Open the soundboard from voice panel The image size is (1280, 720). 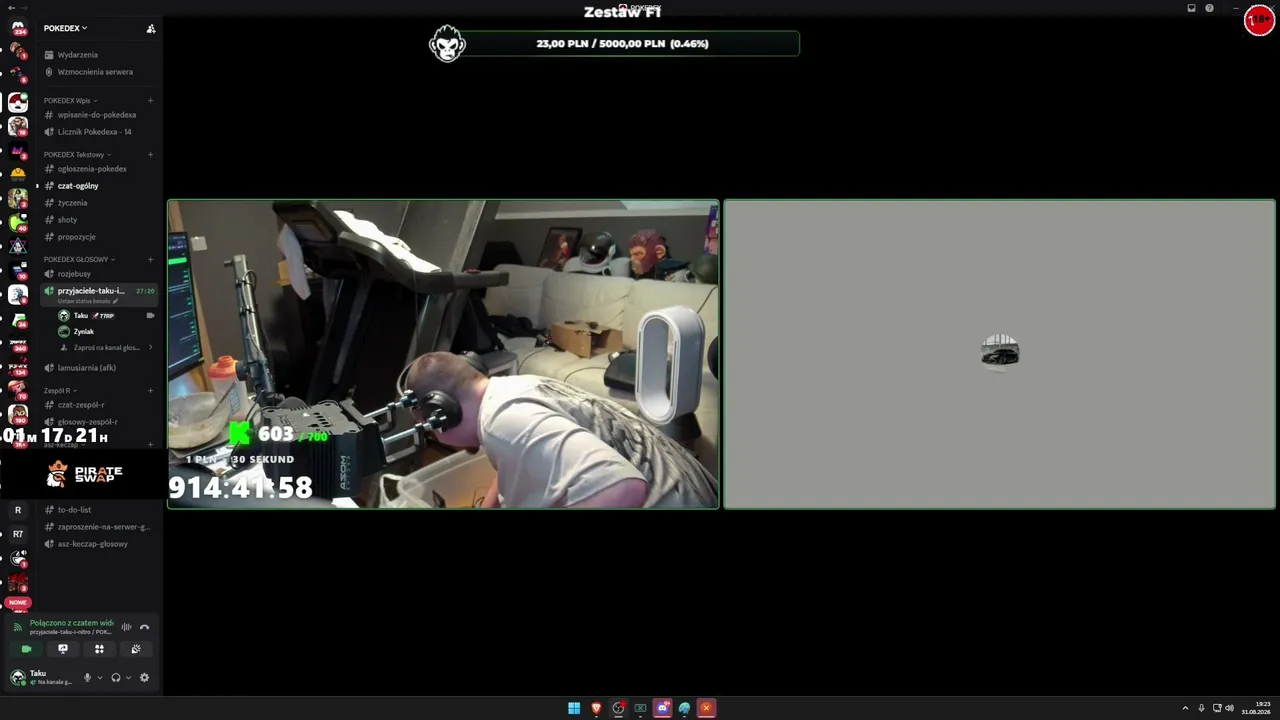[136, 649]
